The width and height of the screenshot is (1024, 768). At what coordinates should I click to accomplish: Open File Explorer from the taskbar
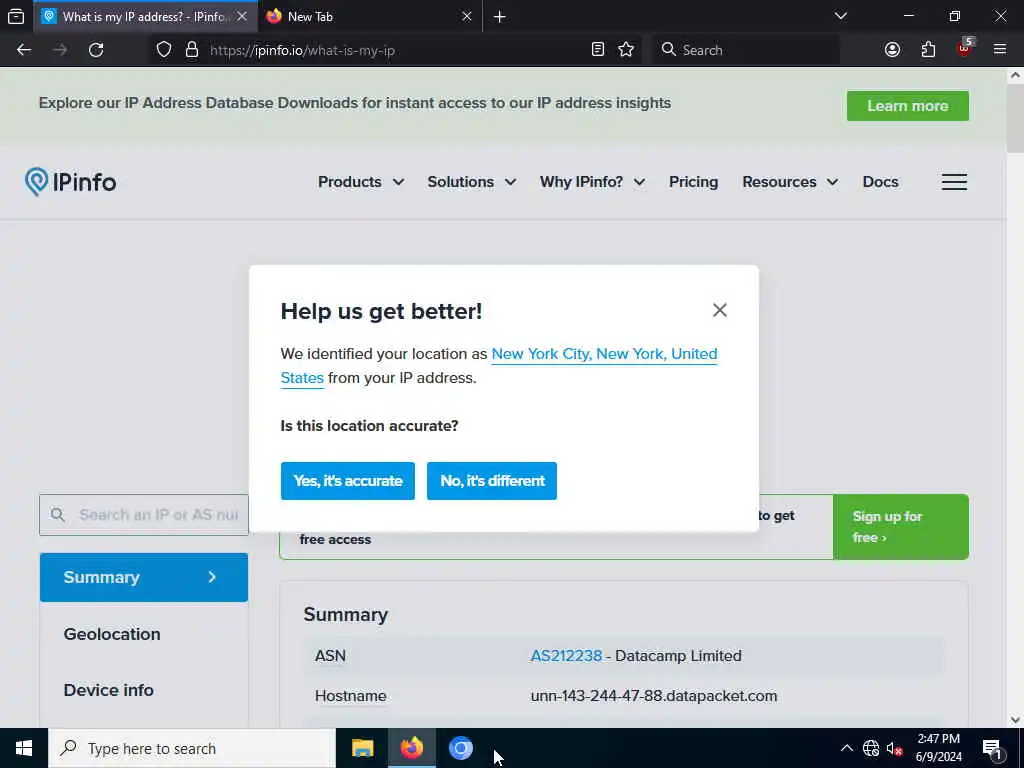coord(362,748)
